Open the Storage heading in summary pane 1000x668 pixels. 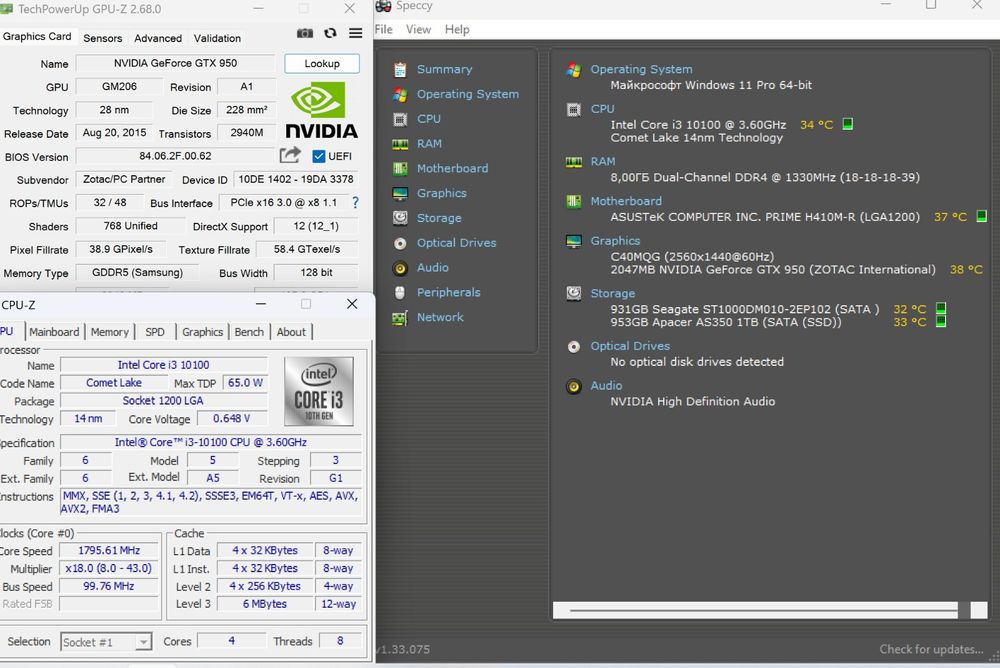[x=612, y=293]
